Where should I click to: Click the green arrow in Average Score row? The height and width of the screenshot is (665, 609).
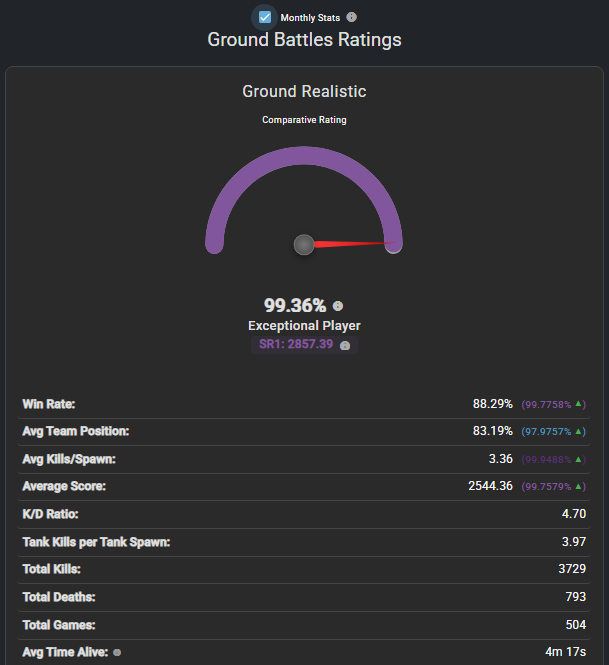pos(579,486)
